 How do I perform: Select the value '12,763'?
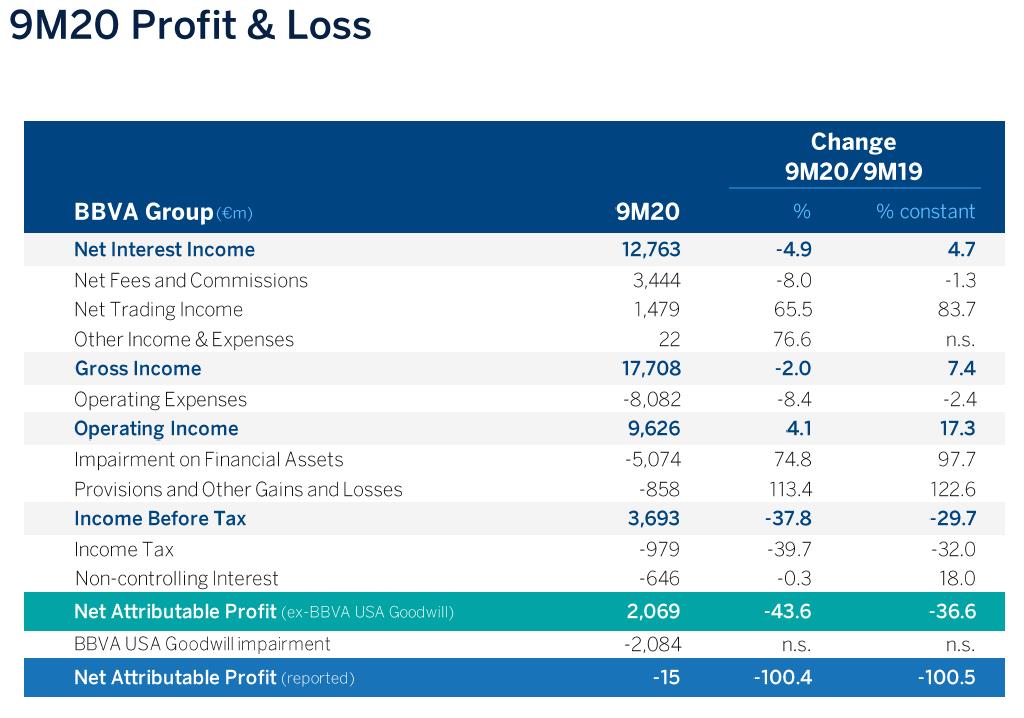651,250
